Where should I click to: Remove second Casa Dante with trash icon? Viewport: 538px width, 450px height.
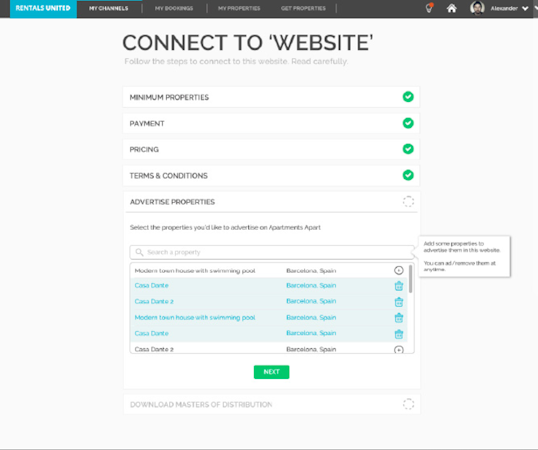click(x=398, y=334)
